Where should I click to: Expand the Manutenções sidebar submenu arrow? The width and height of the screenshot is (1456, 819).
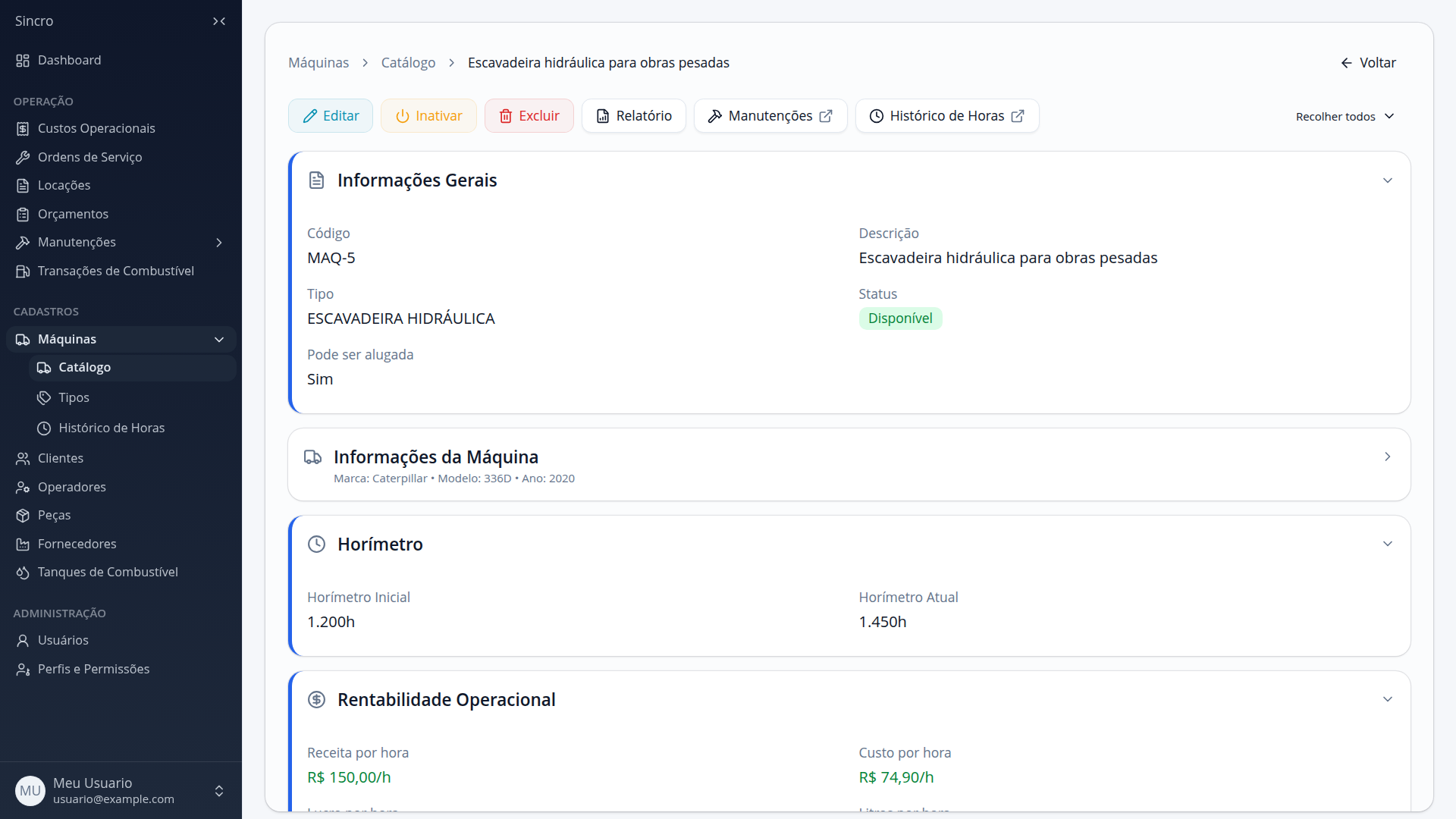coord(219,243)
